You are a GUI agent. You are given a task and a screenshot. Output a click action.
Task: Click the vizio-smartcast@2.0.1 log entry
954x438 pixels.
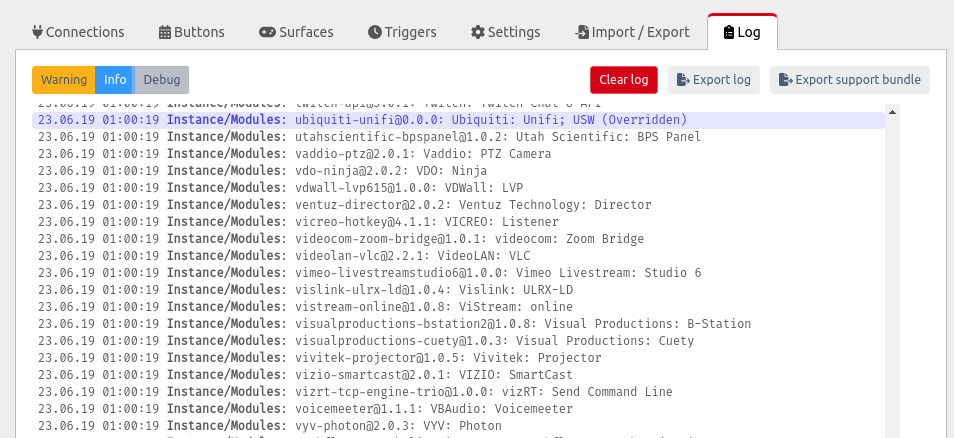[x=458, y=375]
